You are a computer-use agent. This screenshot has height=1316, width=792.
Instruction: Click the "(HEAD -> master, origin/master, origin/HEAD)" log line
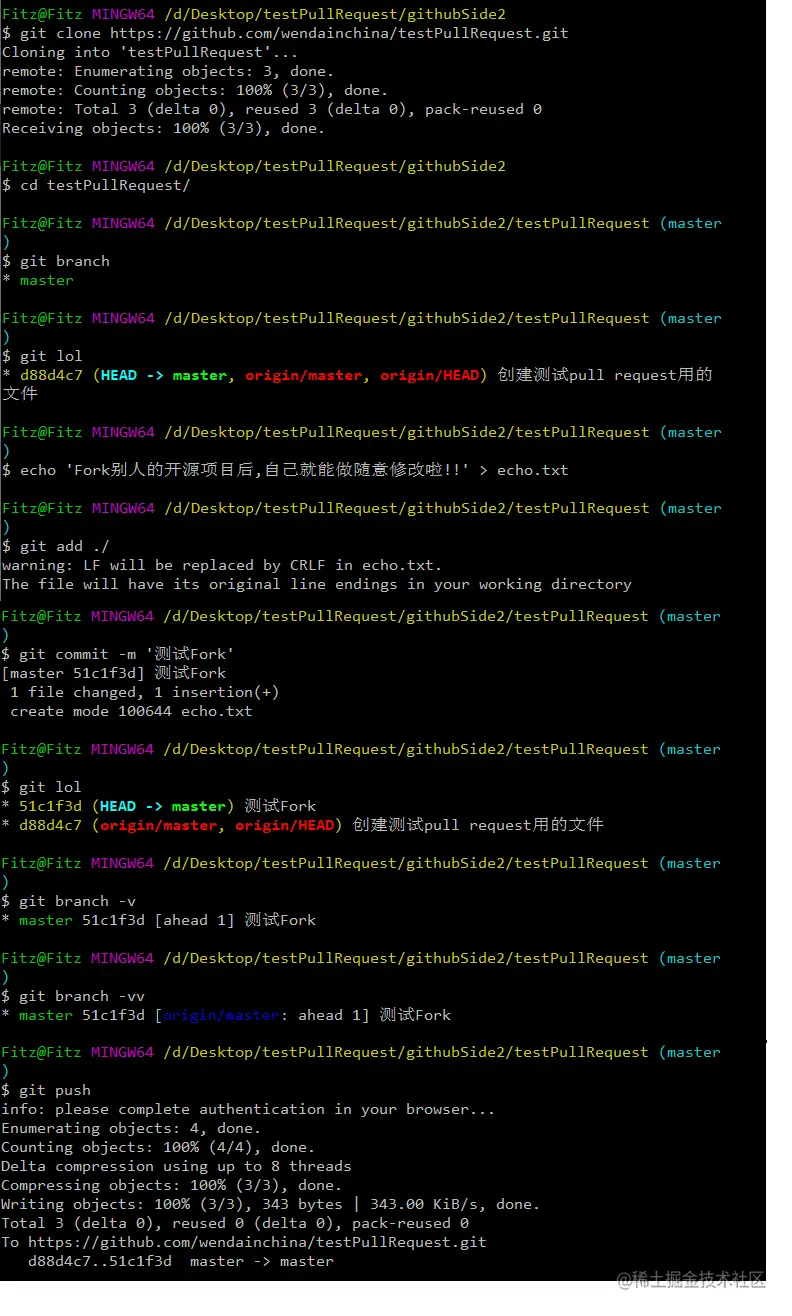point(357,384)
